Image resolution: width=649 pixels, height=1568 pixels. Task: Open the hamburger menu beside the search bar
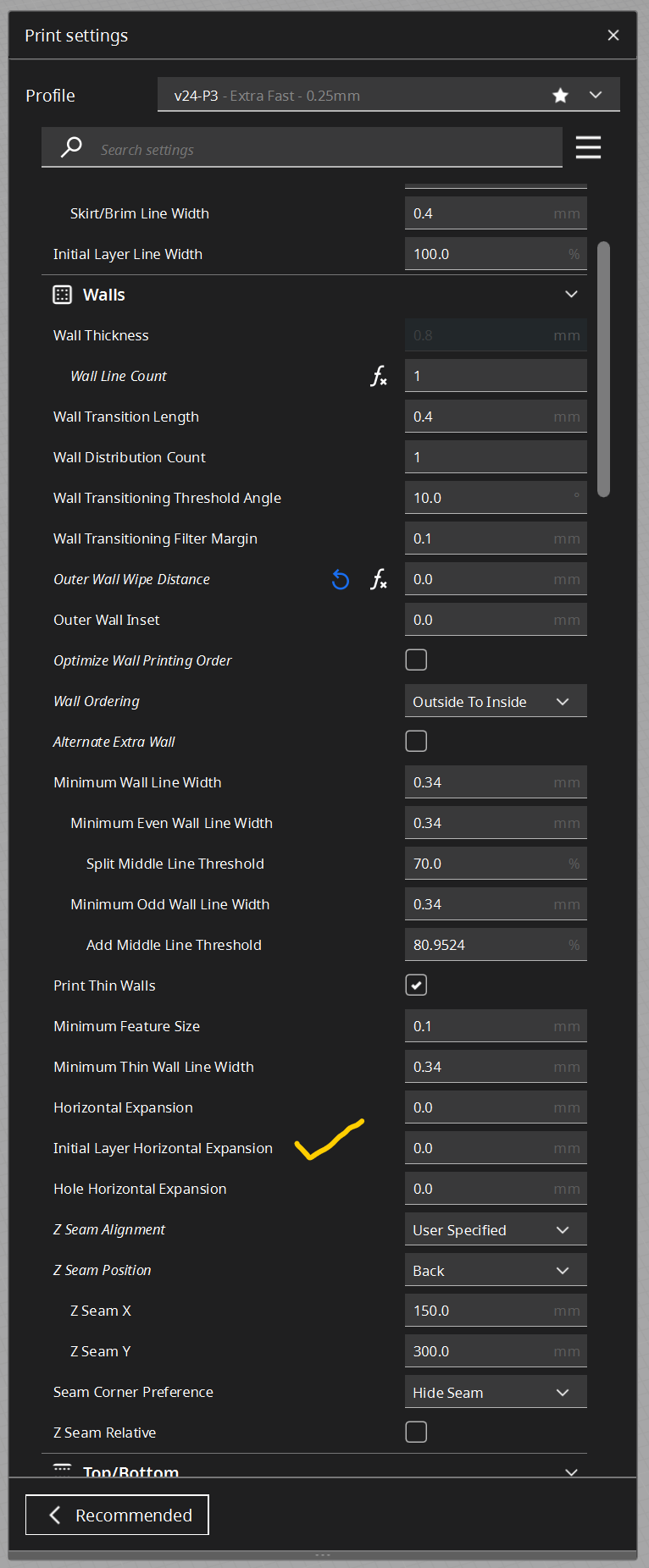(x=588, y=146)
